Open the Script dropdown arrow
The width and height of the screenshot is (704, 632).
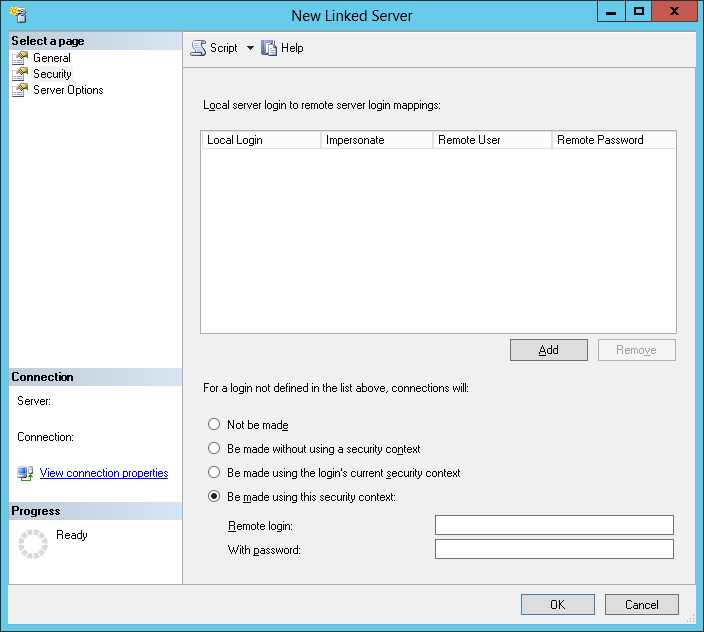[250, 48]
